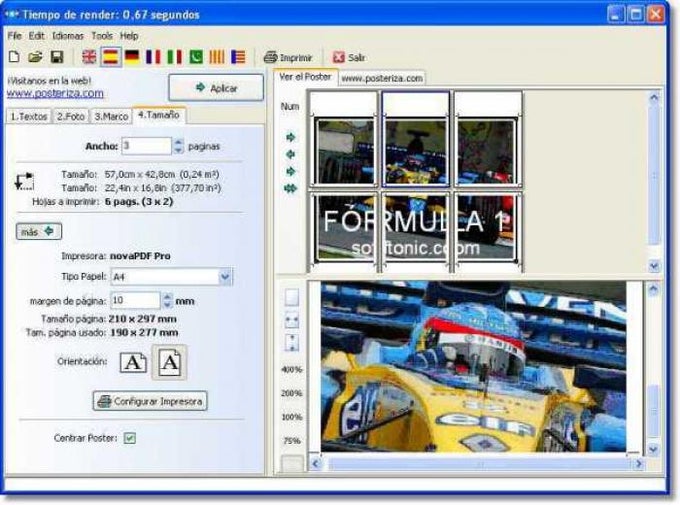
Task: Click the Salir exit toolbar button
Action: [349, 57]
